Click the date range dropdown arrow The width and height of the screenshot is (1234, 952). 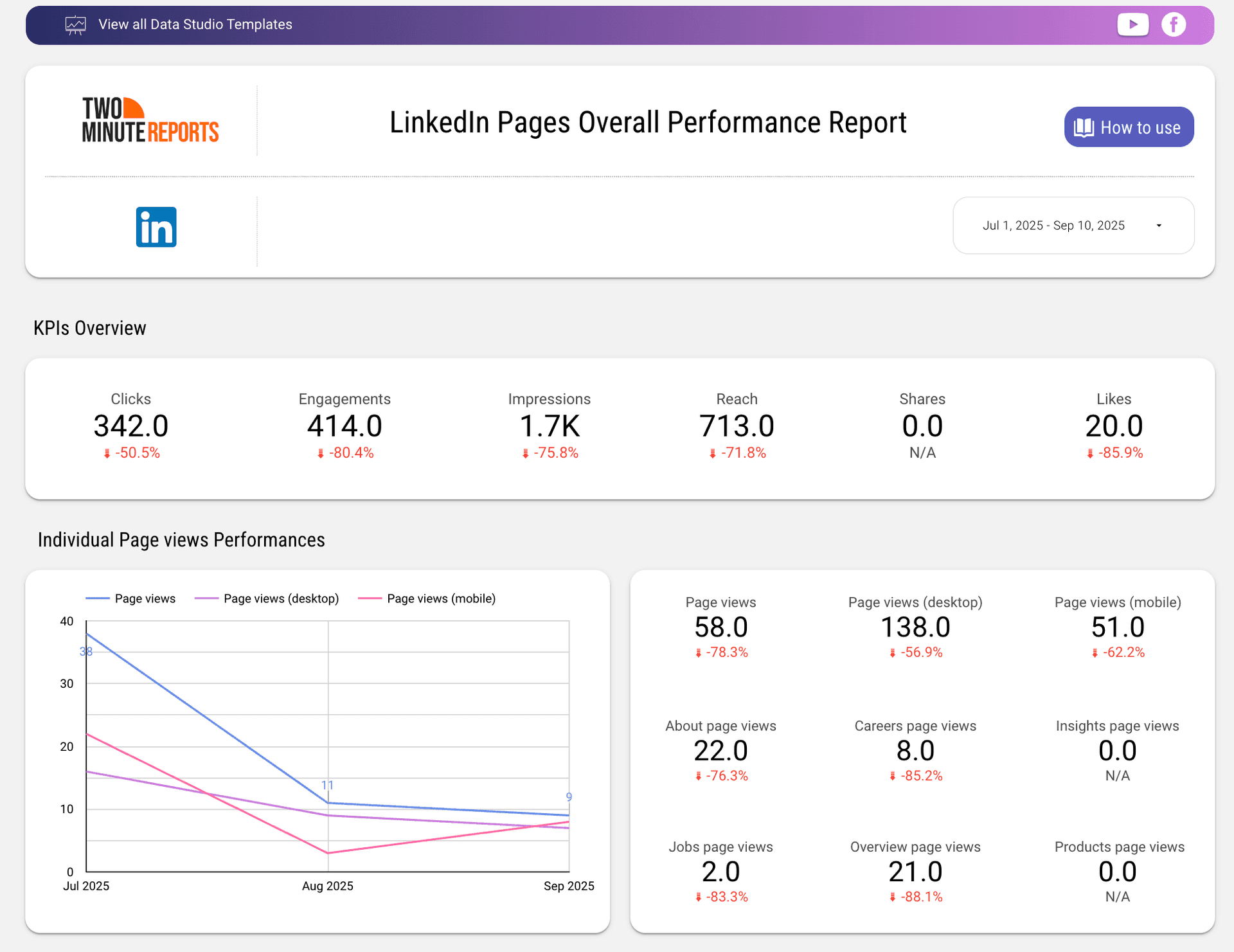pyautogui.click(x=1159, y=226)
